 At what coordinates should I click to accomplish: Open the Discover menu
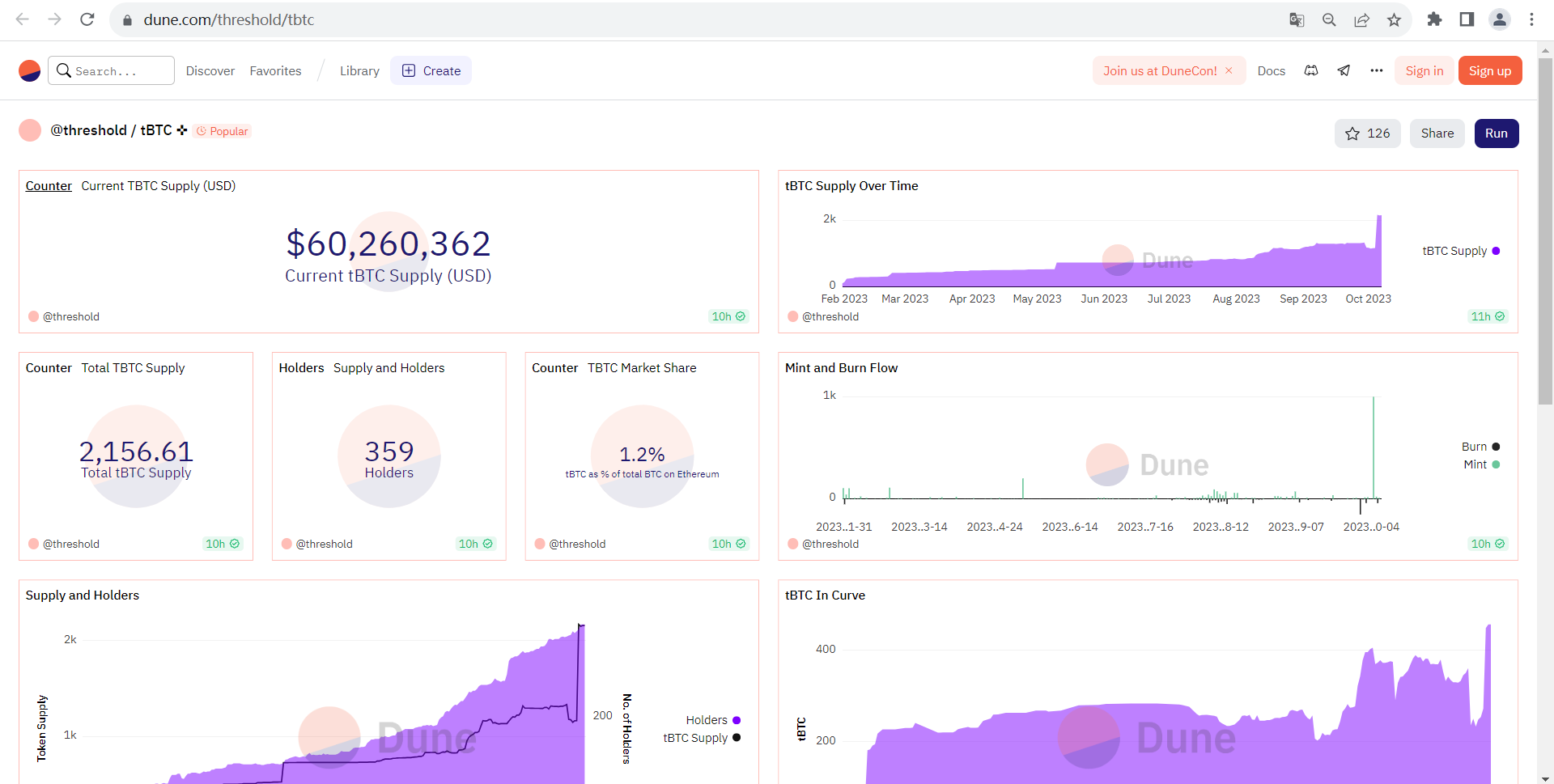tap(210, 71)
